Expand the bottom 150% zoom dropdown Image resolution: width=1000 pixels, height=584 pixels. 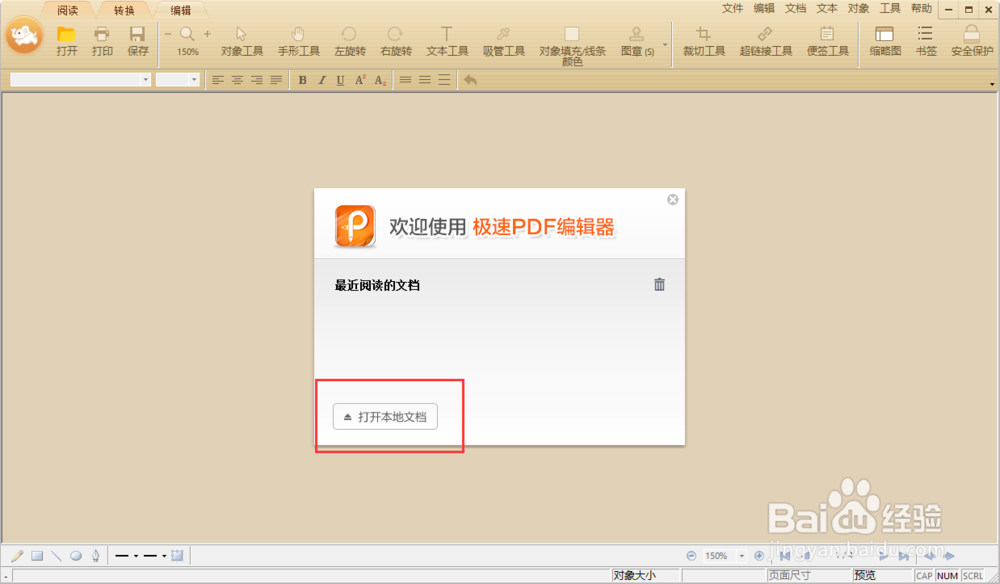click(741, 556)
